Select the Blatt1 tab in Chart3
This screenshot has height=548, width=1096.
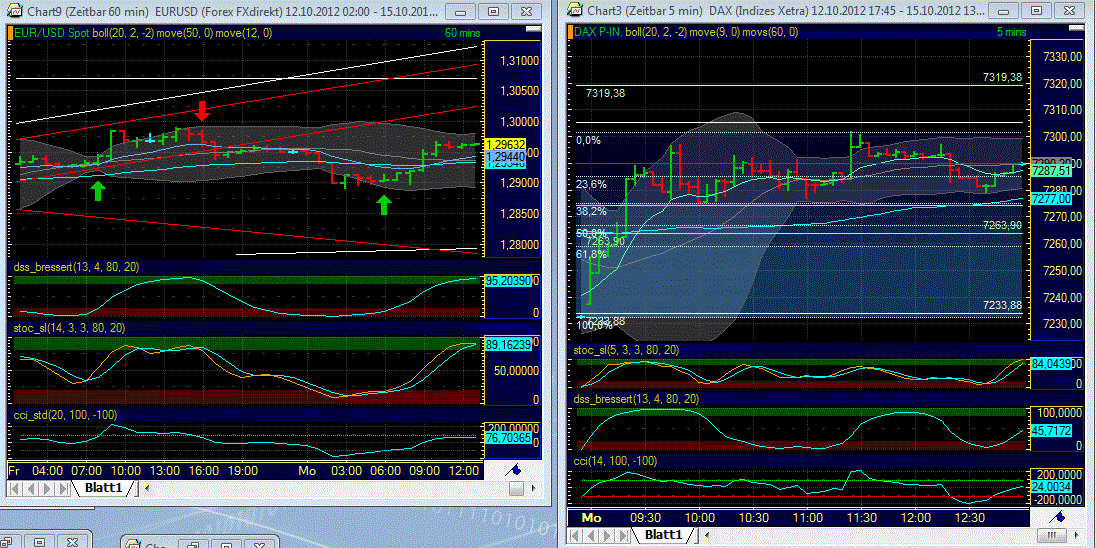[665, 535]
